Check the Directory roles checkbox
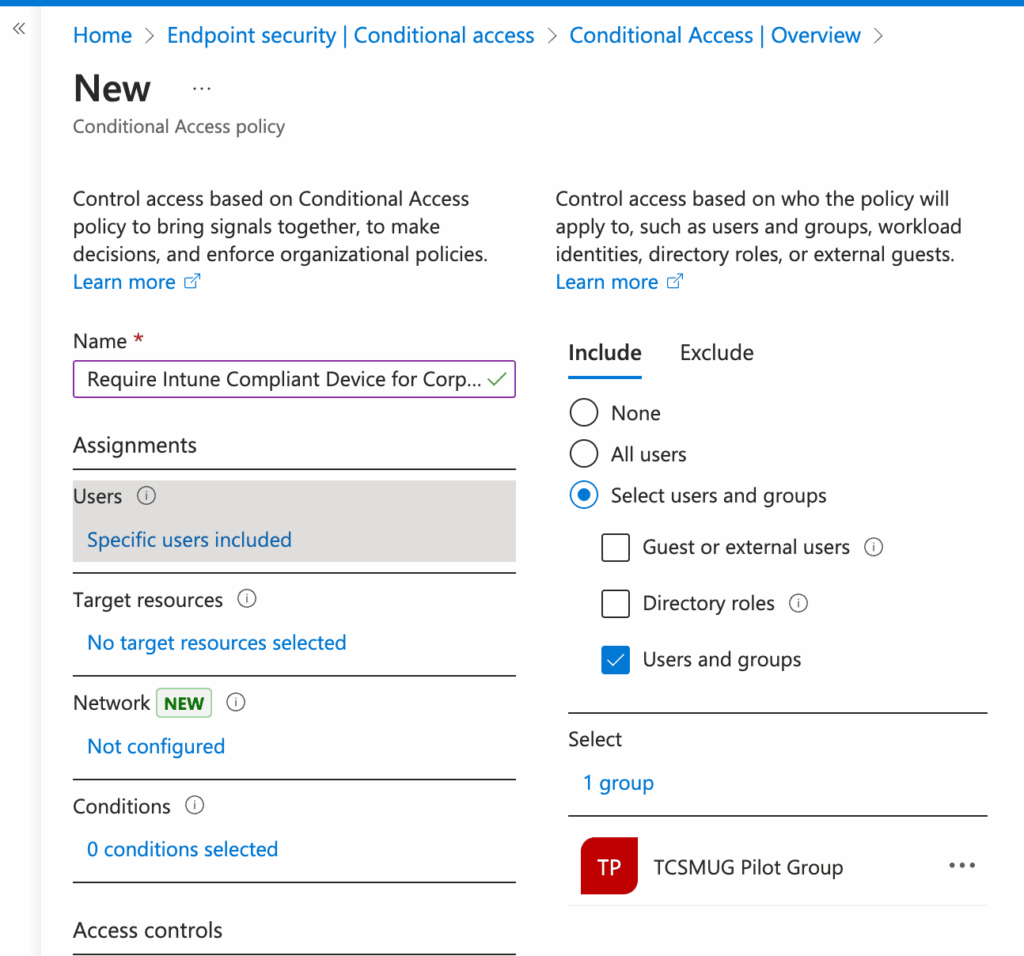Screen dimensions: 1024x956 [616, 604]
